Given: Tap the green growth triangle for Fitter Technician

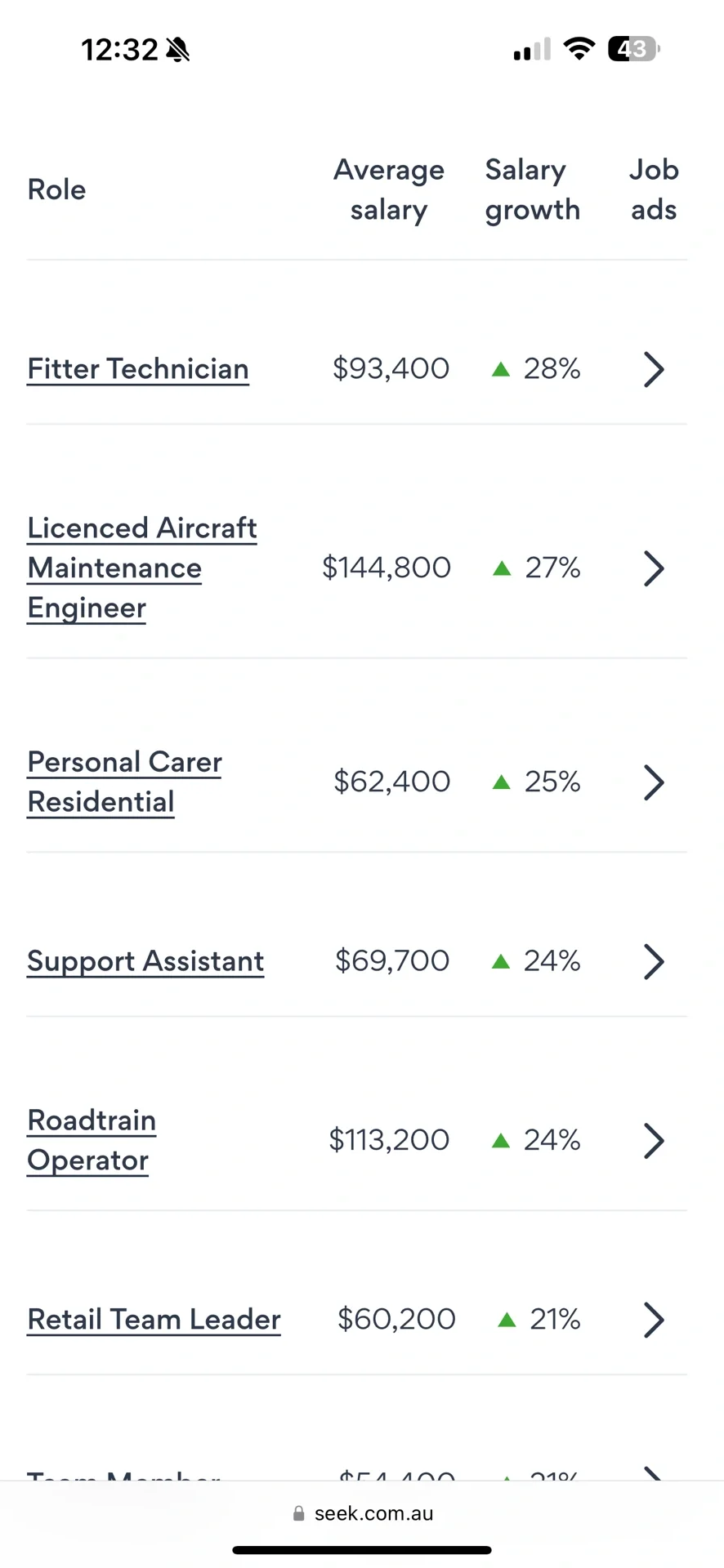Looking at the screenshot, I should [x=501, y=370].
